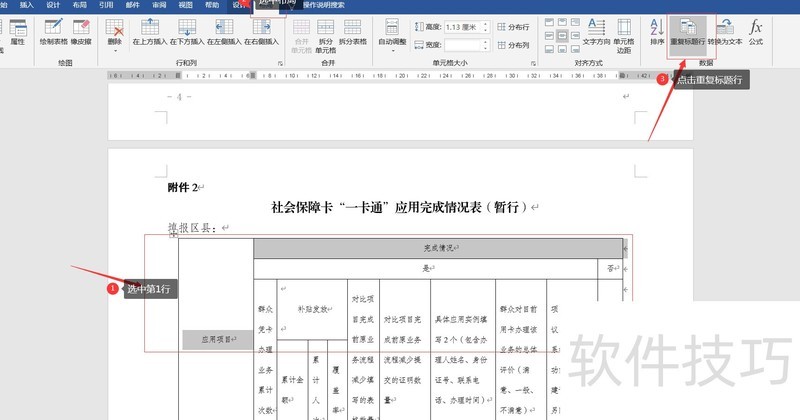Switch to the Insert (插入) tab
This screenshot has width=800, height=420.
26,5
